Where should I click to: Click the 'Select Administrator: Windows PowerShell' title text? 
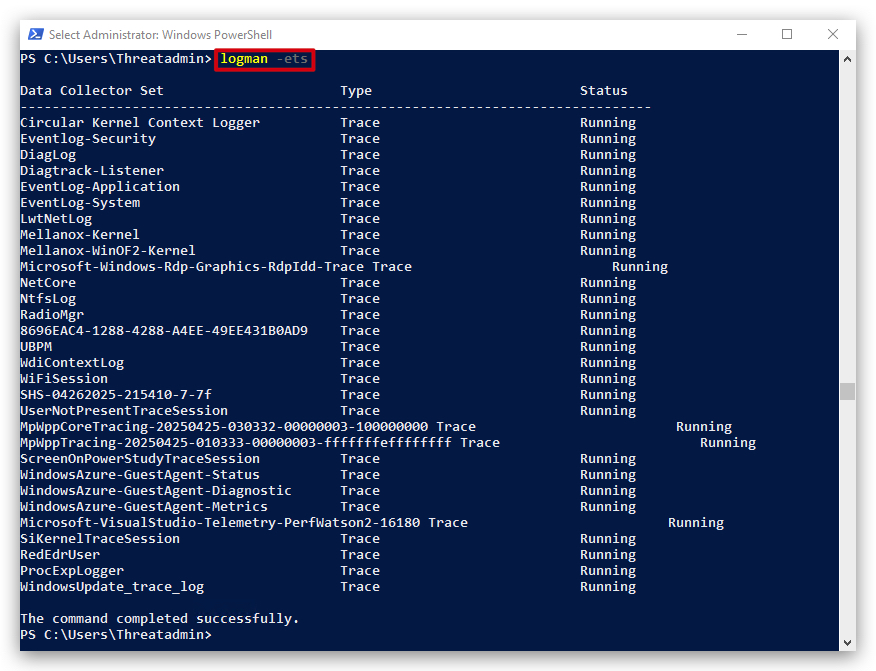[x=160, y=35]
